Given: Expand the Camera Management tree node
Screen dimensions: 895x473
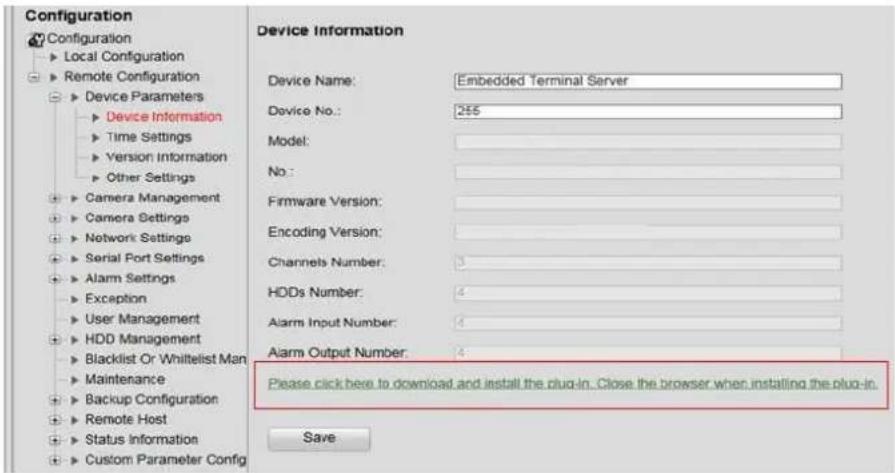Looking at the screenshot, I should click(x=55, y=198).
